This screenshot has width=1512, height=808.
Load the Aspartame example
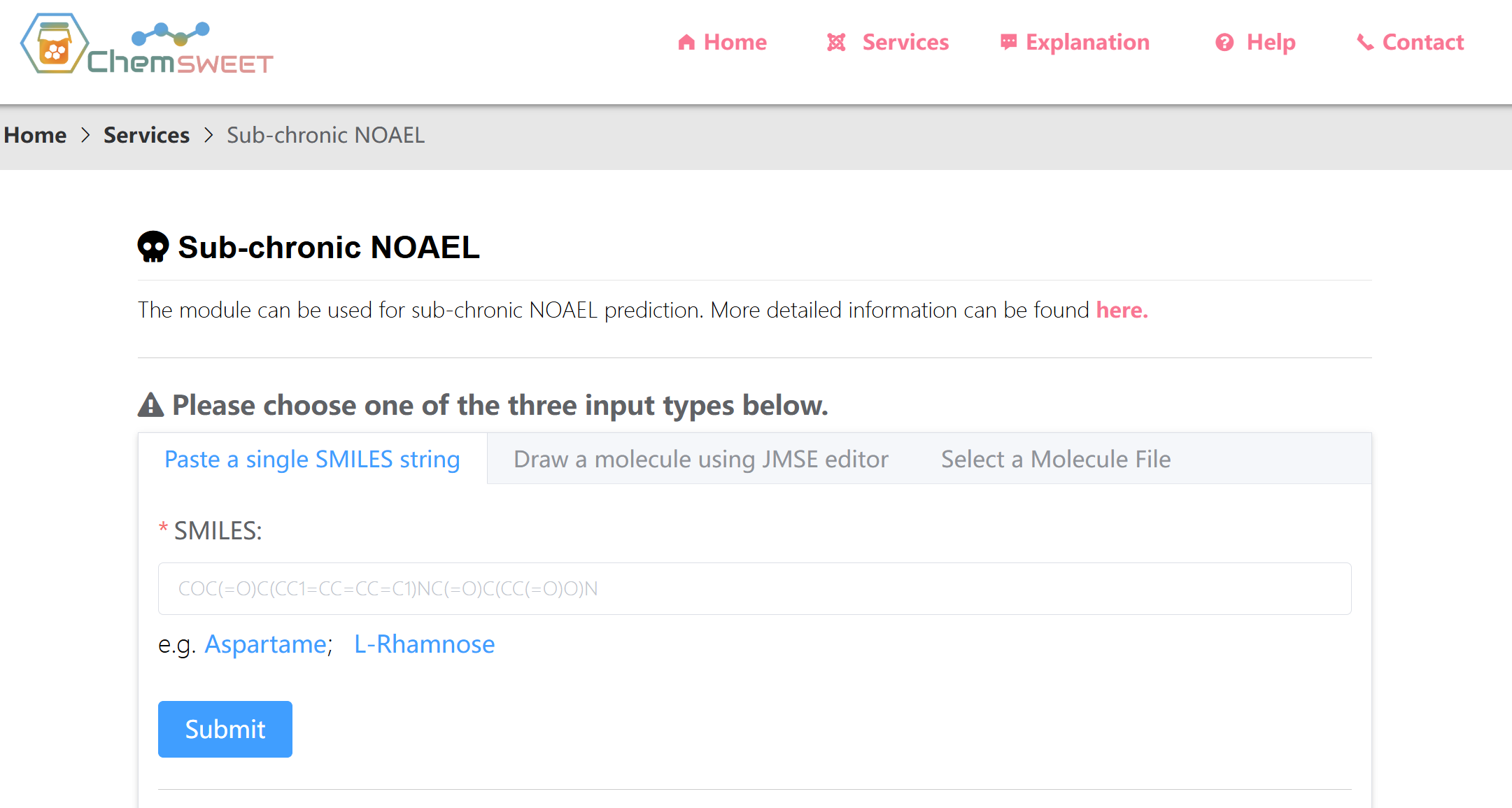[266, 644]
